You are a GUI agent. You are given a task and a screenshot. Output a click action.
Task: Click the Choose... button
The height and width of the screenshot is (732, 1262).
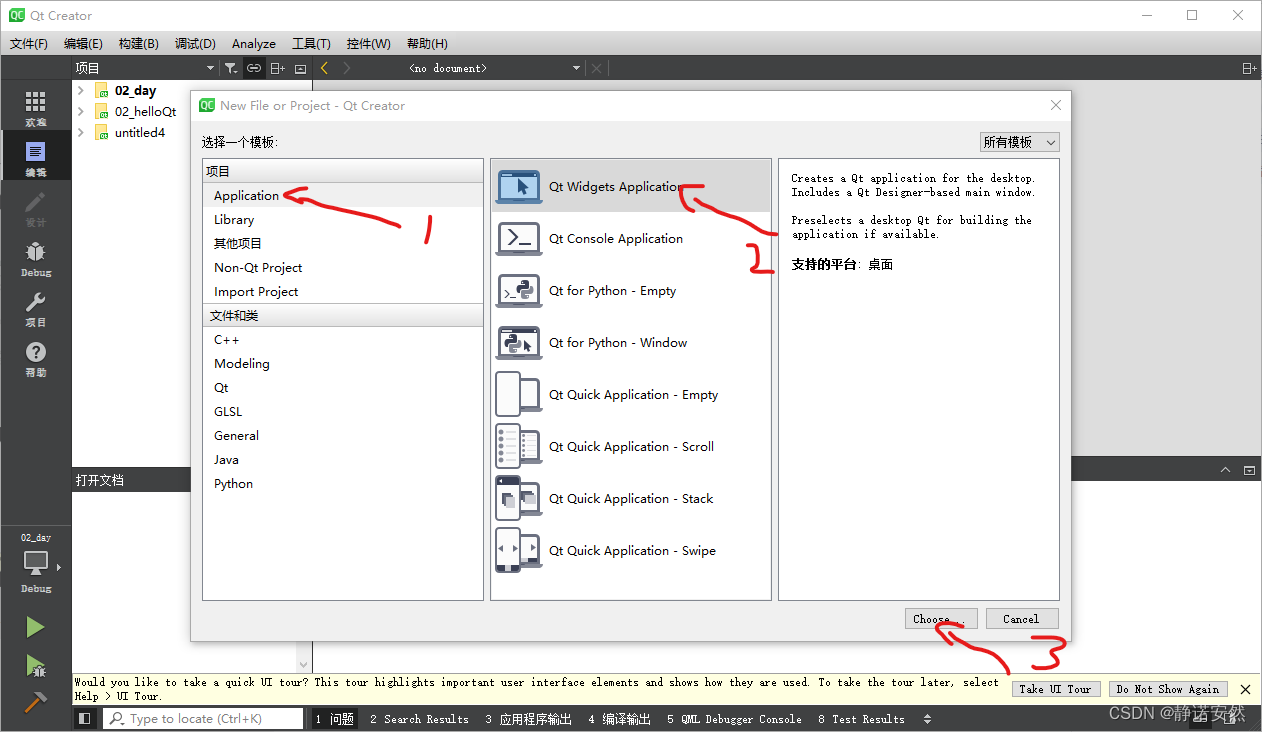tap(941, 619)
